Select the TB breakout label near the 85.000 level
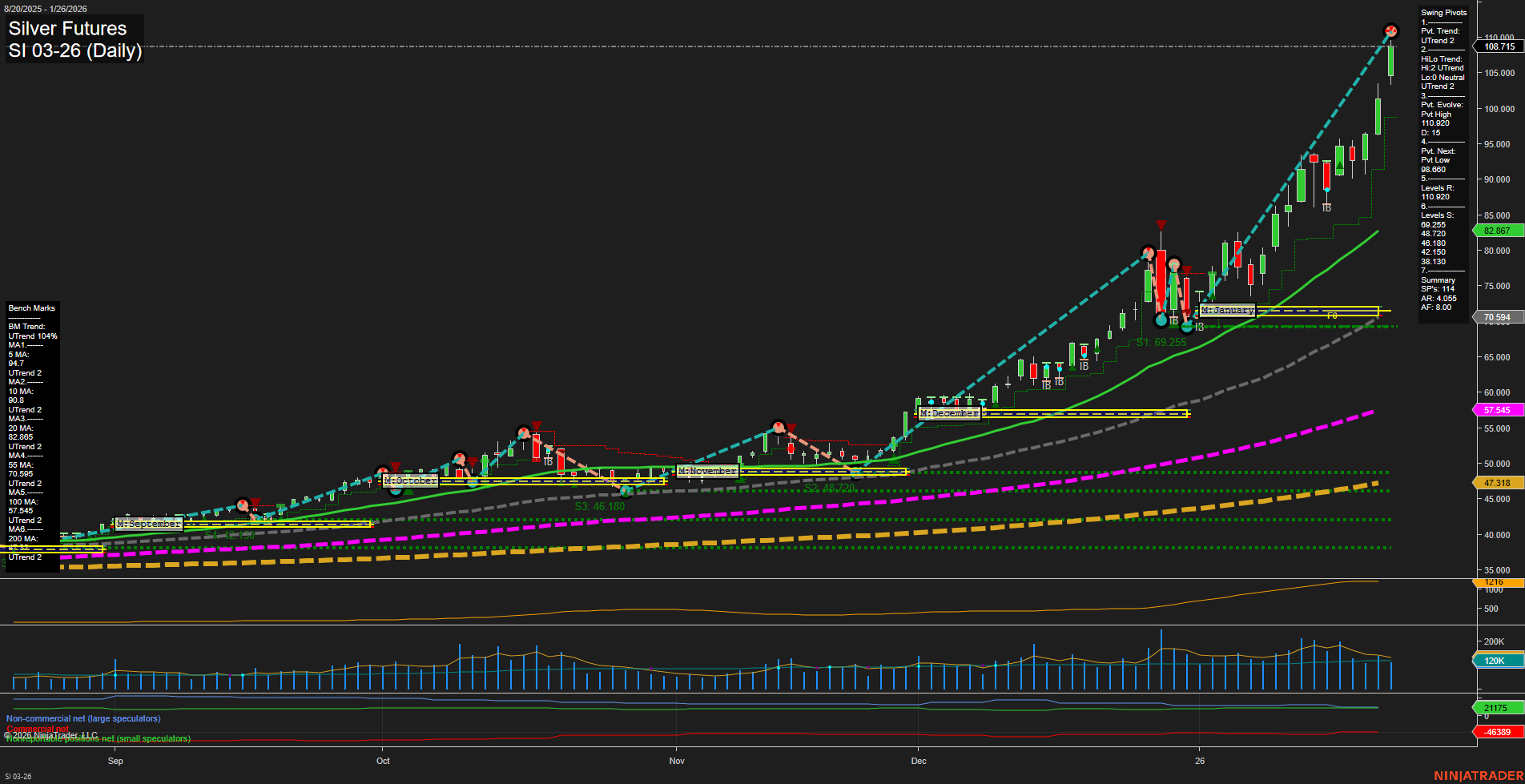Viewport: 1525px width, 784px height. pyautogui.click(x=1326, y=208)
